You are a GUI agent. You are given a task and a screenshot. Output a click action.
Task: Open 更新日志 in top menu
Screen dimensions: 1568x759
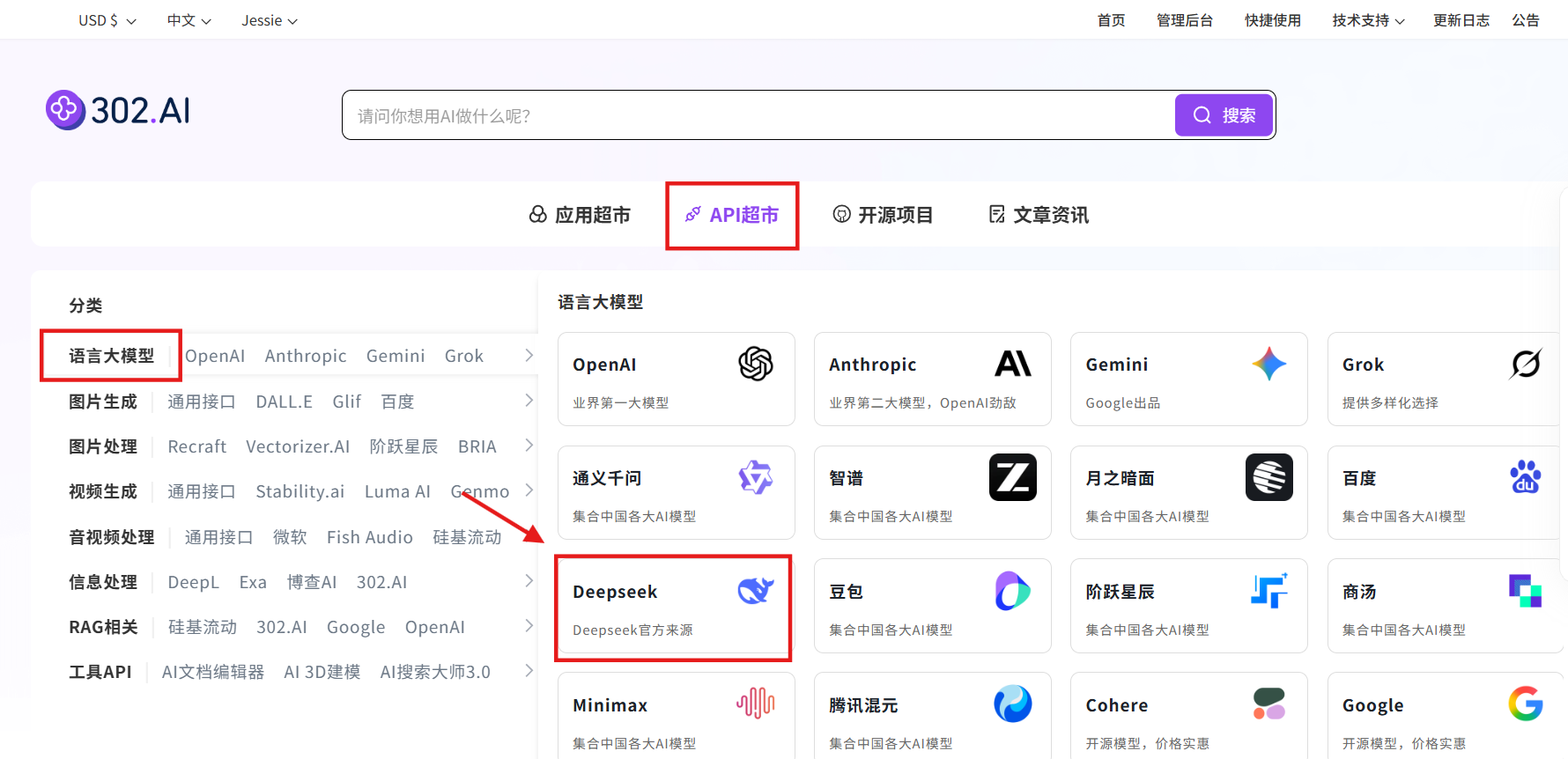coord(1461,20)
